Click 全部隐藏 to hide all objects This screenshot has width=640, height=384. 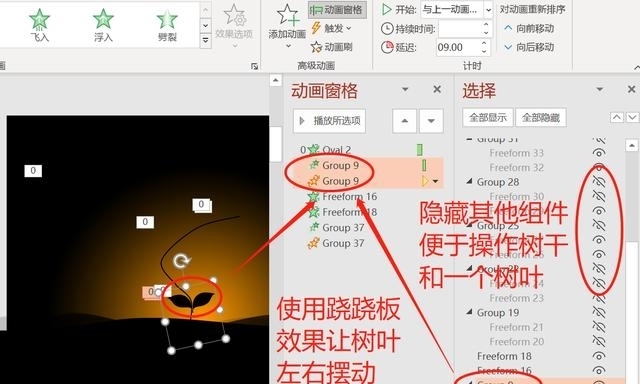[540, 118]
